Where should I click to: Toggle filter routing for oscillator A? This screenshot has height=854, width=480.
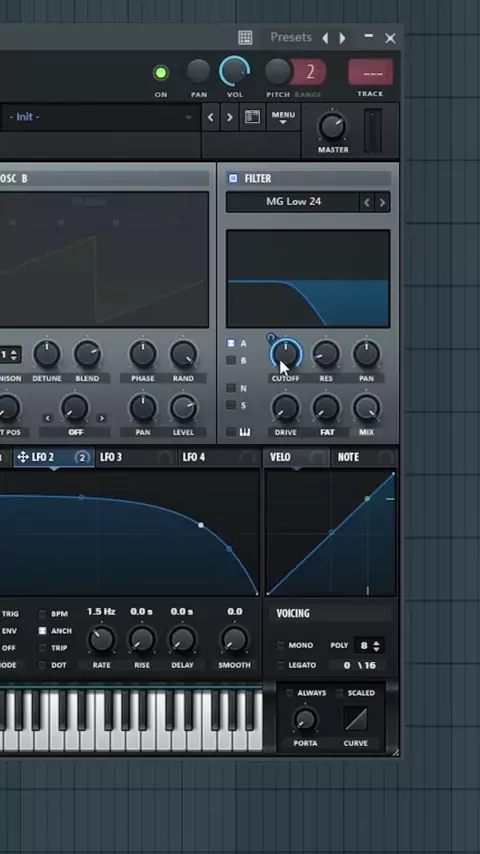click(231, 344)
